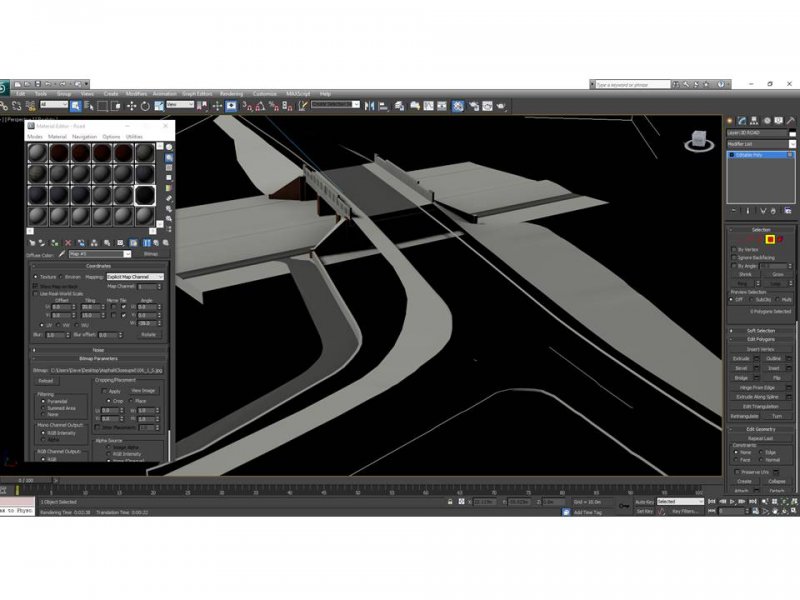Expand the Modifier List dropdown
Screen dimensions: 800x600
coord(760,144)
